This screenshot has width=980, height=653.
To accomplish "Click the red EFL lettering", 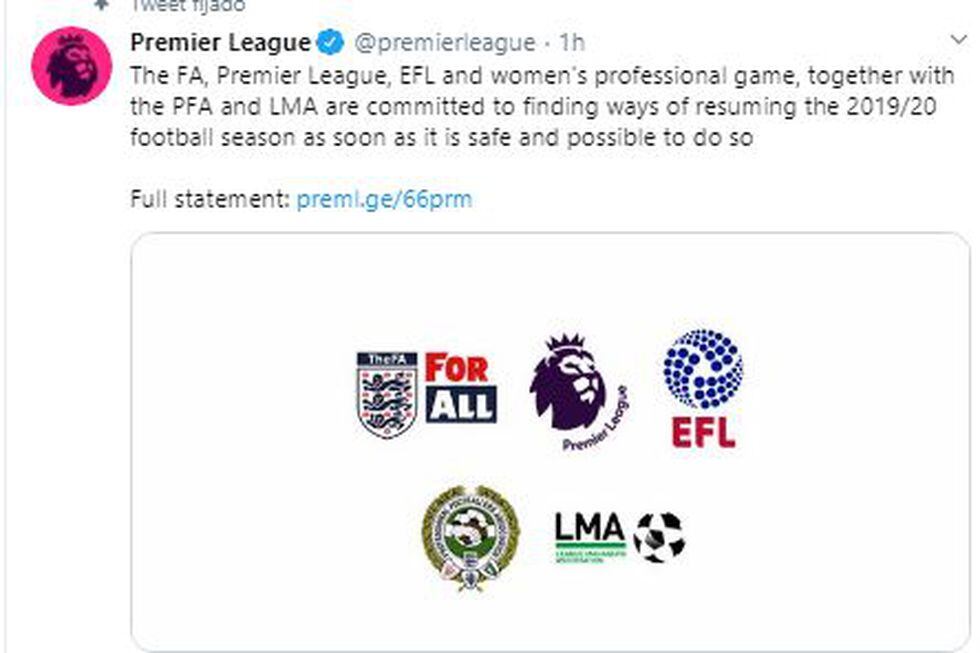I will (x=702, y=431).
